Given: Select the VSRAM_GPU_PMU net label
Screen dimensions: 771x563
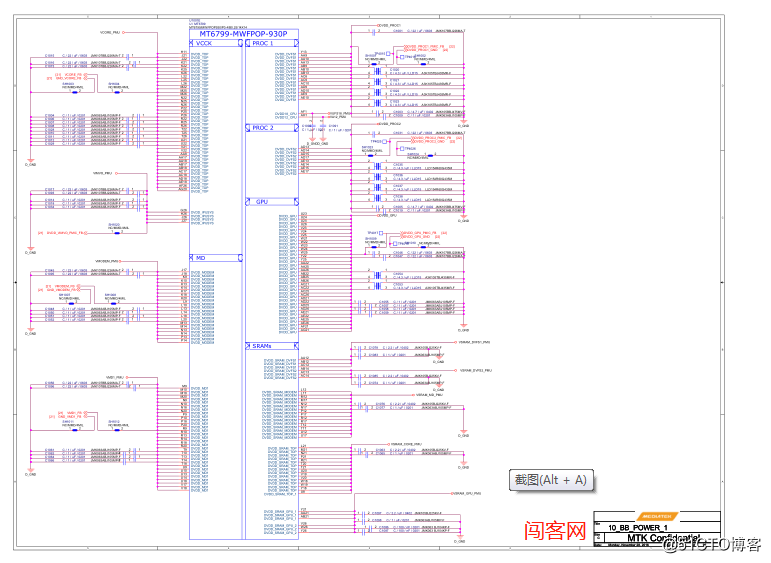Looking at the screenshot, I should (x=468, y=493).
